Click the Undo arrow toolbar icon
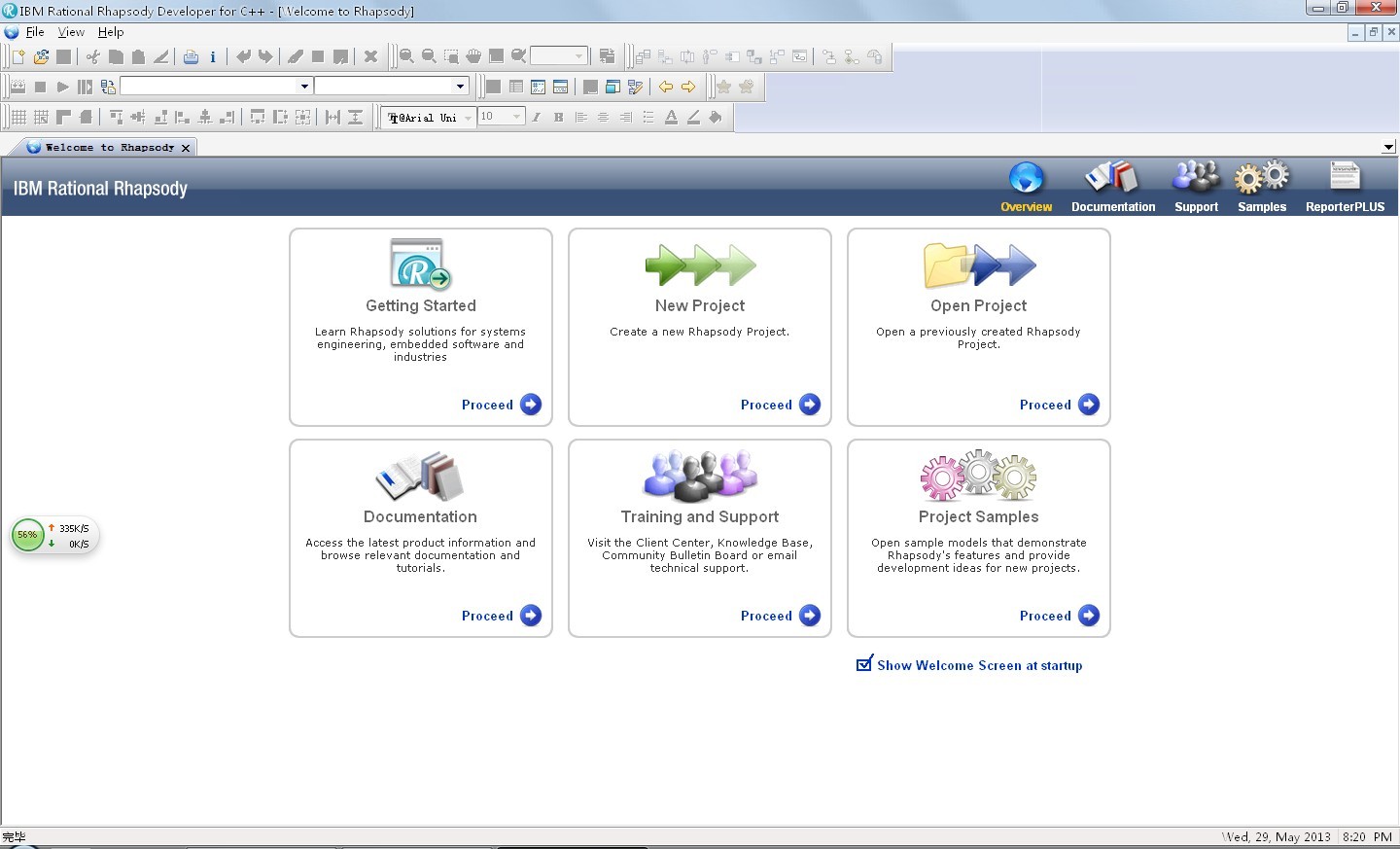 click(x=243, y=56)
